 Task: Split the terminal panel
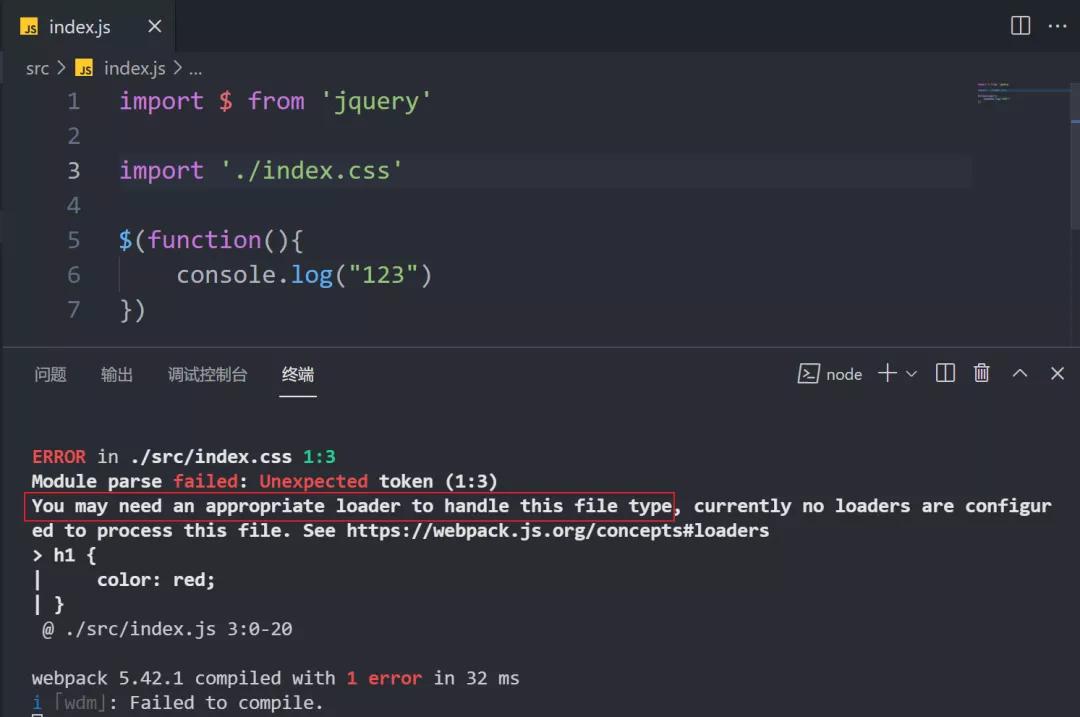[945, 373]
